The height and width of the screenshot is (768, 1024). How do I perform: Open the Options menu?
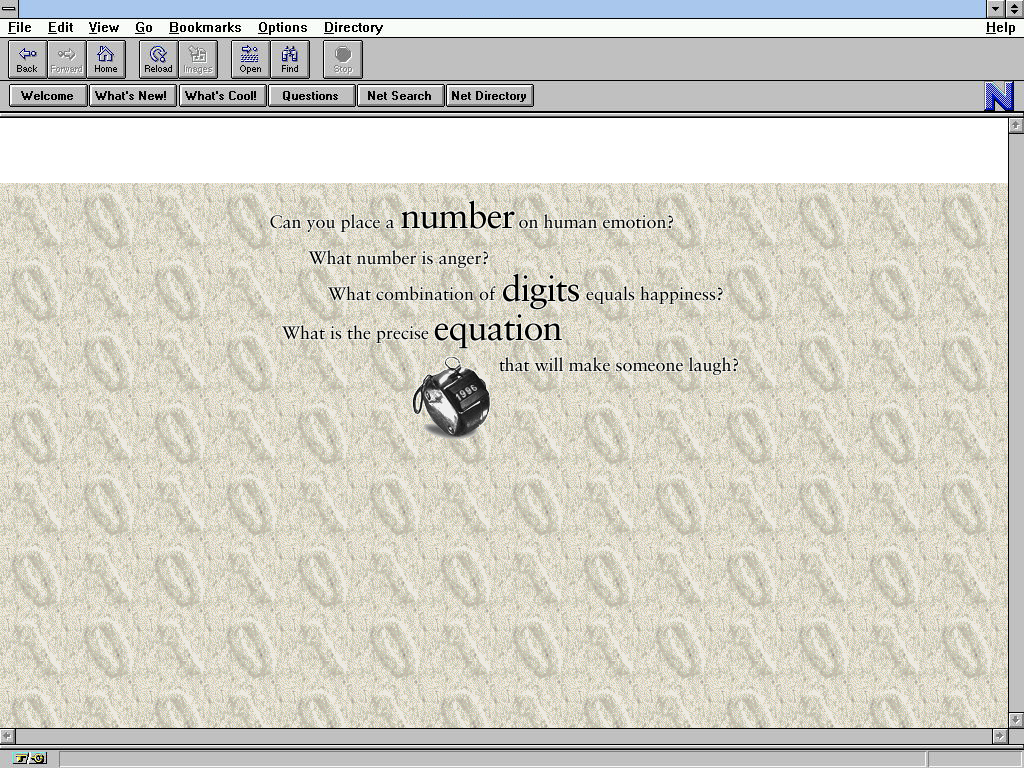point(282,27)
